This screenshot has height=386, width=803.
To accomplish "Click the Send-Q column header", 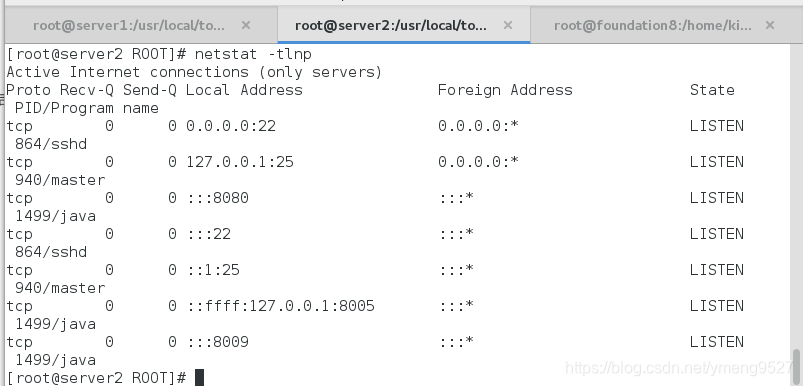I will tap(150, 91).
